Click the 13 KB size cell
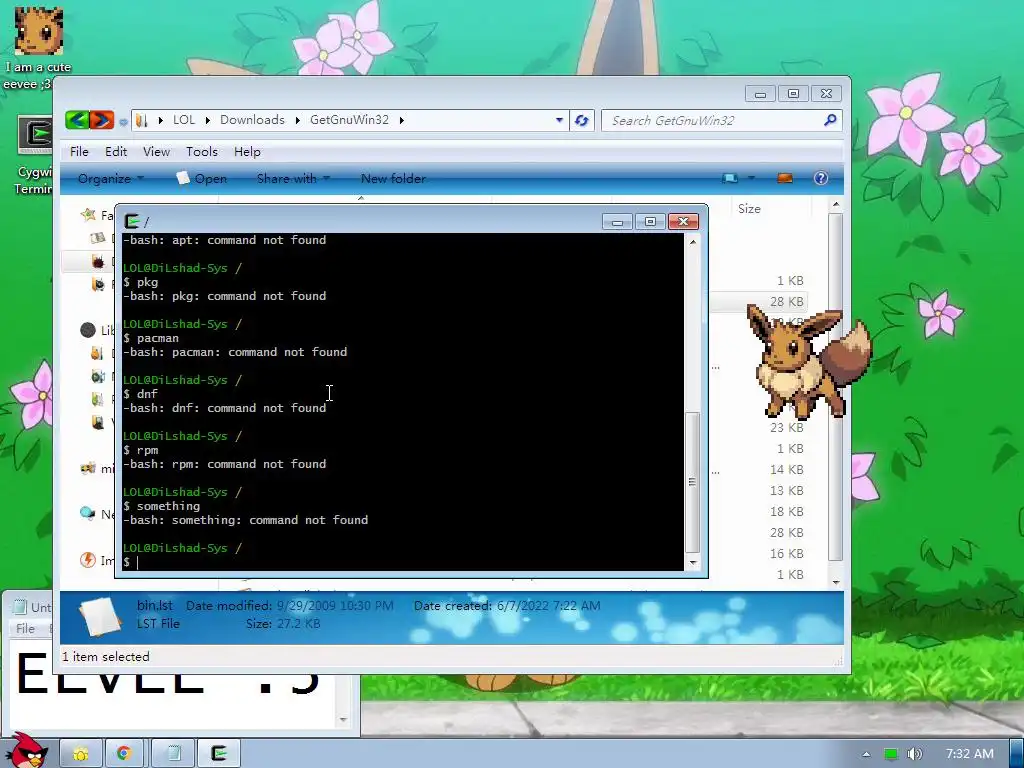This screenshot has width=1024, height=768. click(x=786, y=490)
